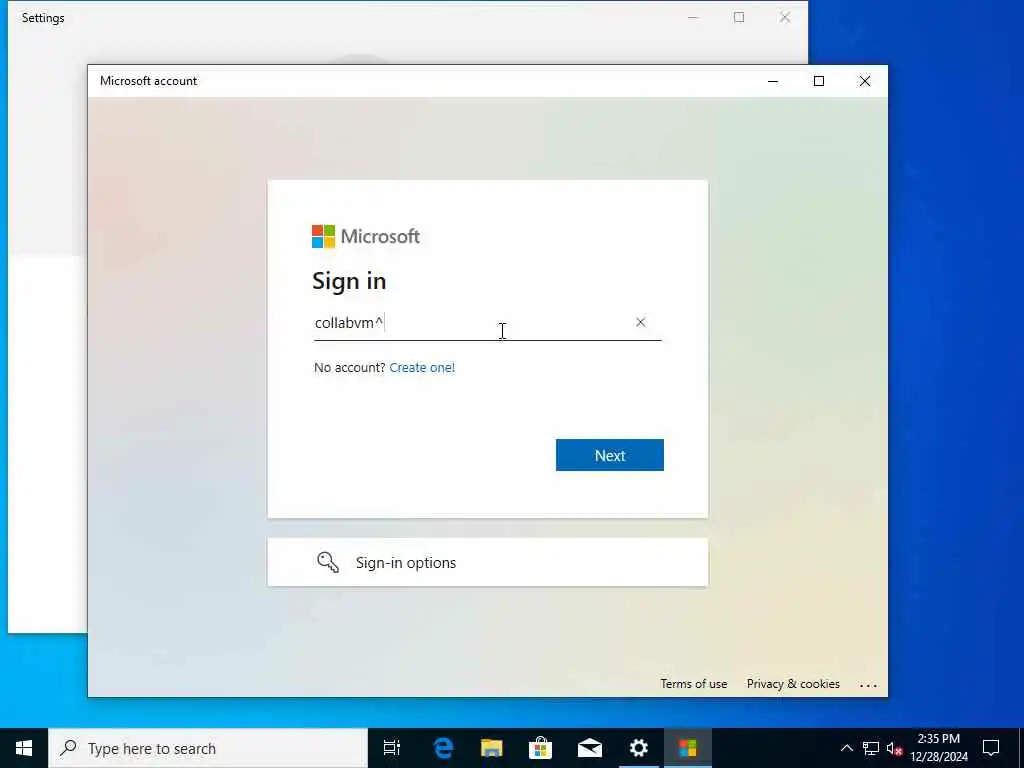Open Sign-in options

pyautogui.click(x=487, y=562)
